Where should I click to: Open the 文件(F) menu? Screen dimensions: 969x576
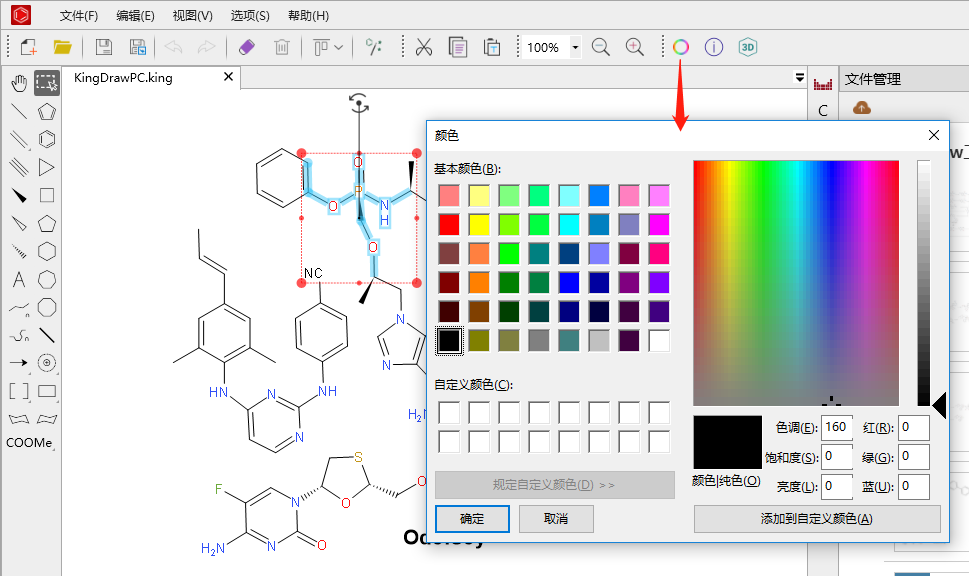79,16
